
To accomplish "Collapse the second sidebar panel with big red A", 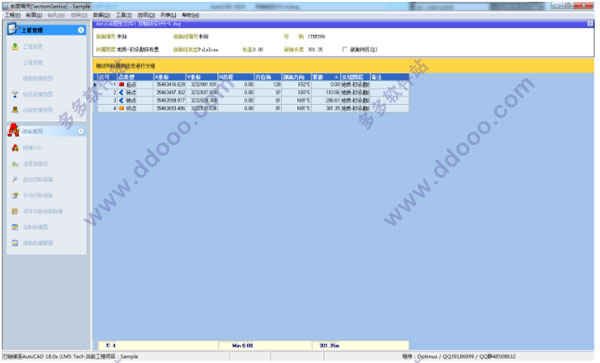I will [x=81, y=131].
